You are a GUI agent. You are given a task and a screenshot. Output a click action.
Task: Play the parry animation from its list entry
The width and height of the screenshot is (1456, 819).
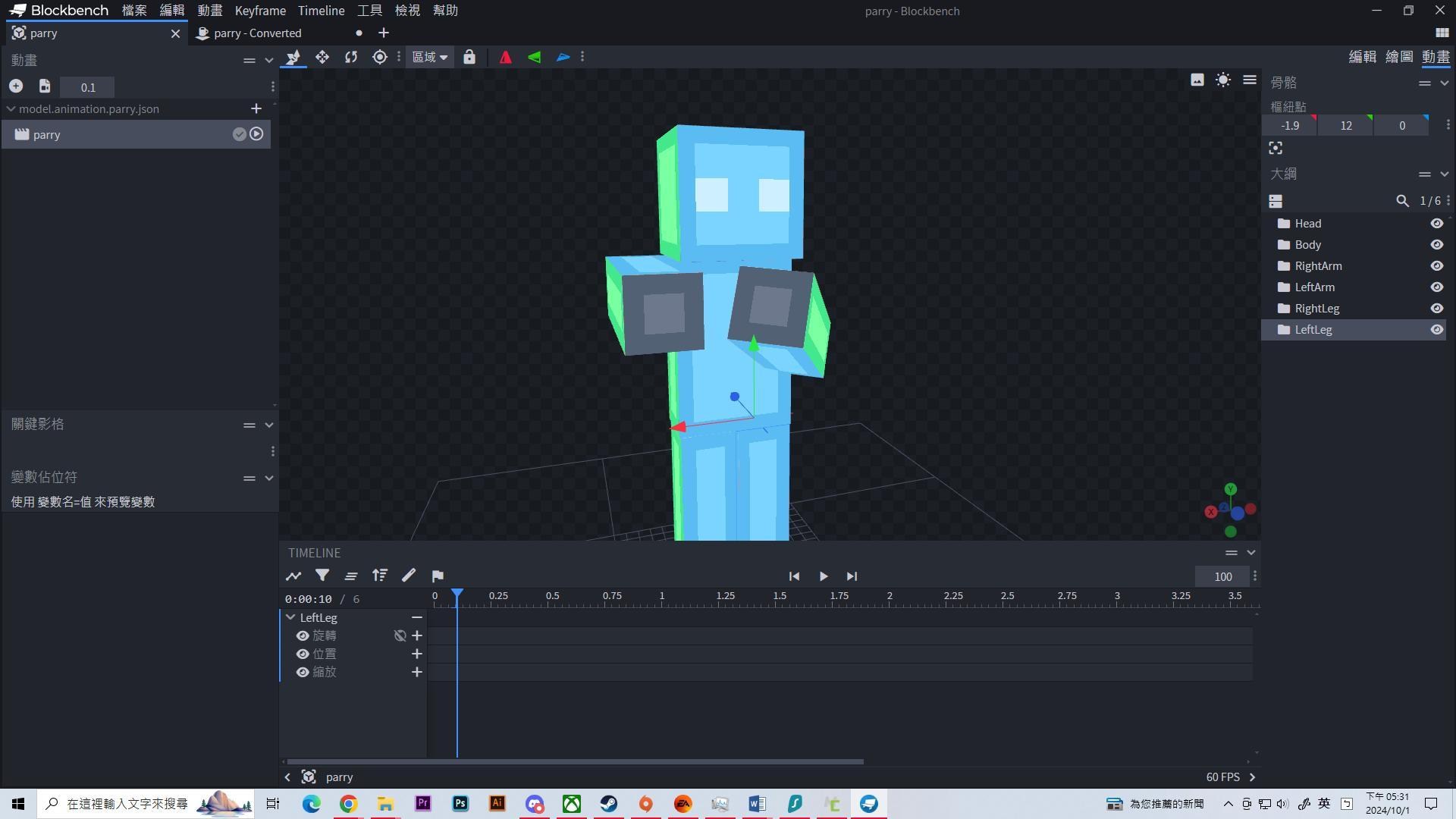coord(257,133)
